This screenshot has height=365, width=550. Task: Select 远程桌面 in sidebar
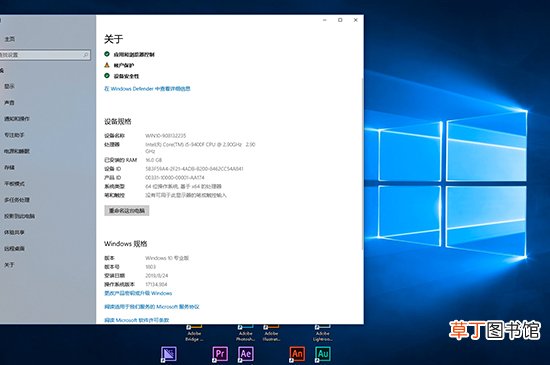pyautogui.click(x=14, y=249)
